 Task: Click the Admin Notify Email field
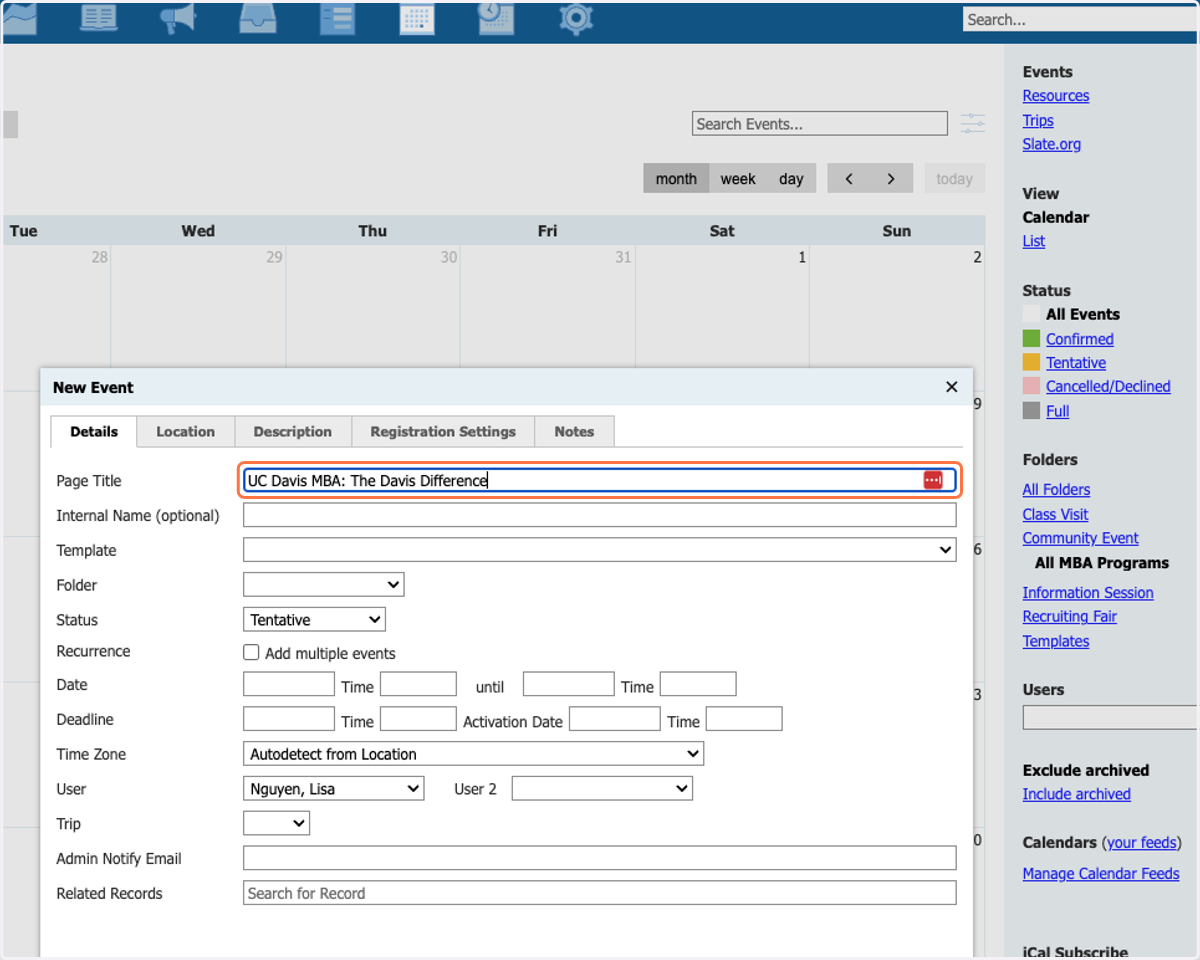[600, 858]
